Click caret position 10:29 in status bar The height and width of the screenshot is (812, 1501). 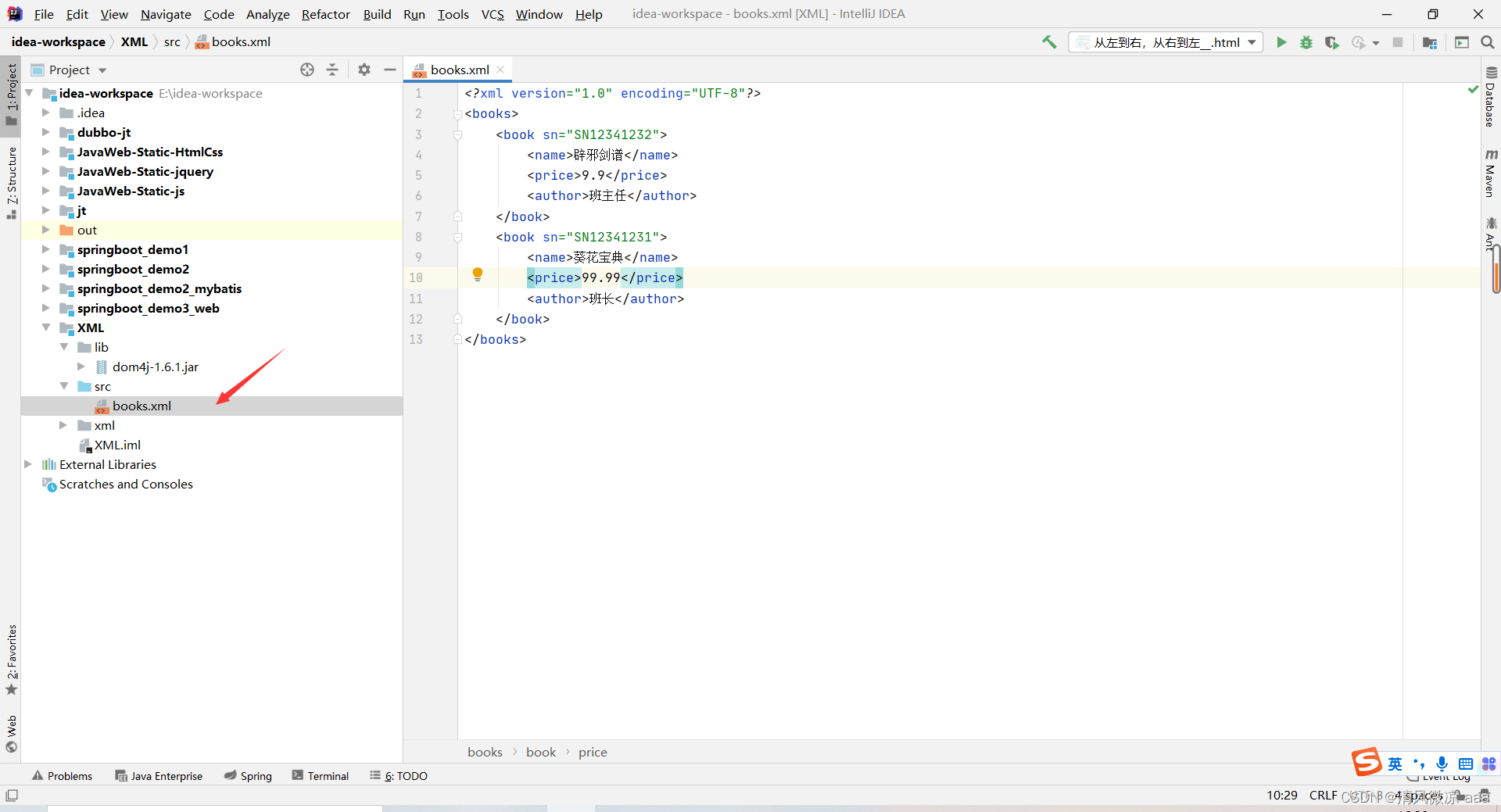(x=1282, y=796)
